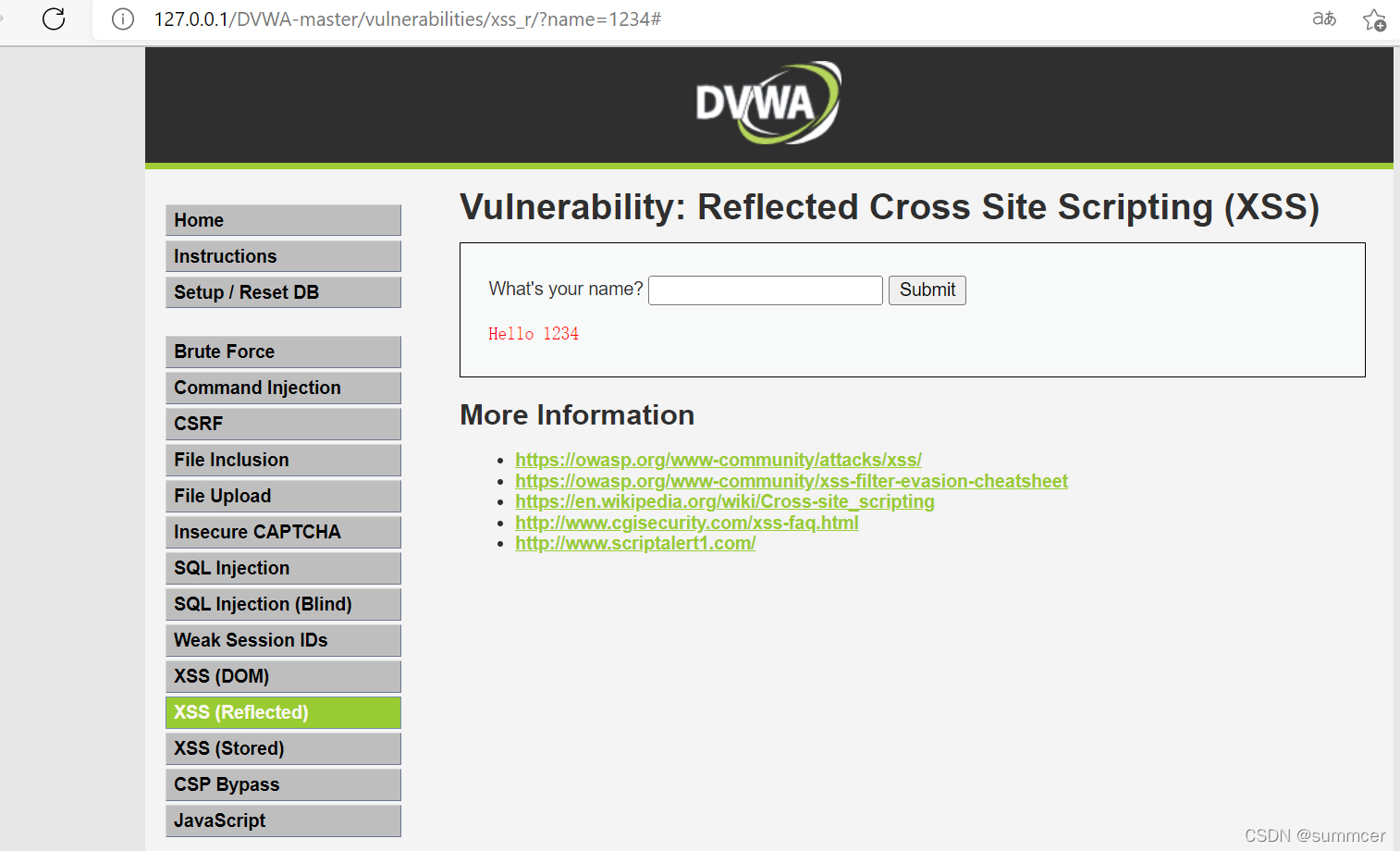Open cgisecurity xss-faq link
The width and height of the screenshot is (1400, 851).
[x=687, y=523]
